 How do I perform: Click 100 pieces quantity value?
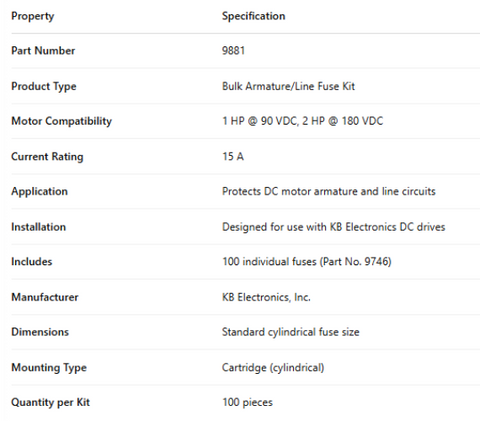click(247, 402)
